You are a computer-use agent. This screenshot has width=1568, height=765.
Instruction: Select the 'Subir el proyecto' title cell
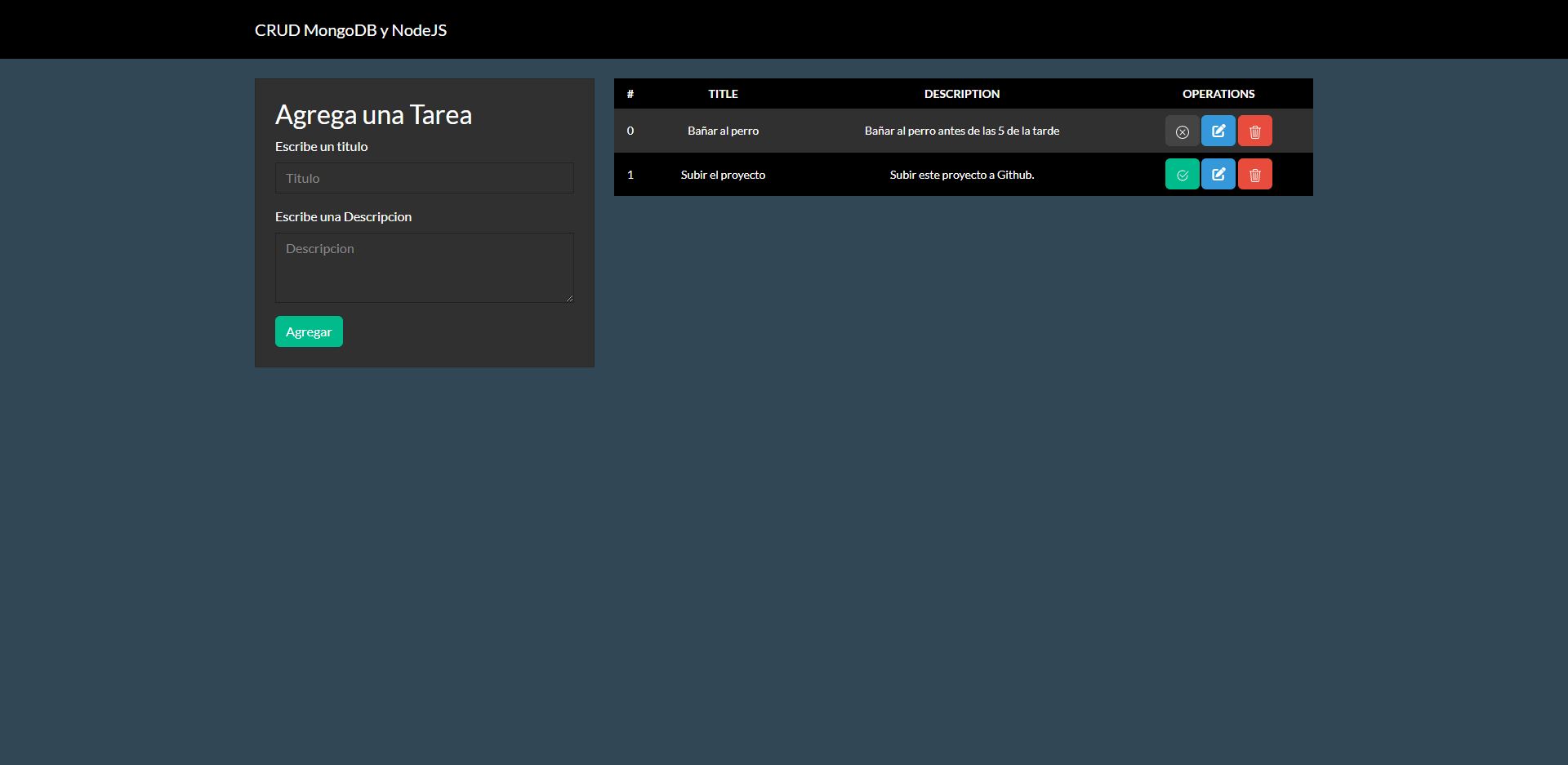pyautogui.click(x=723, y=175)
